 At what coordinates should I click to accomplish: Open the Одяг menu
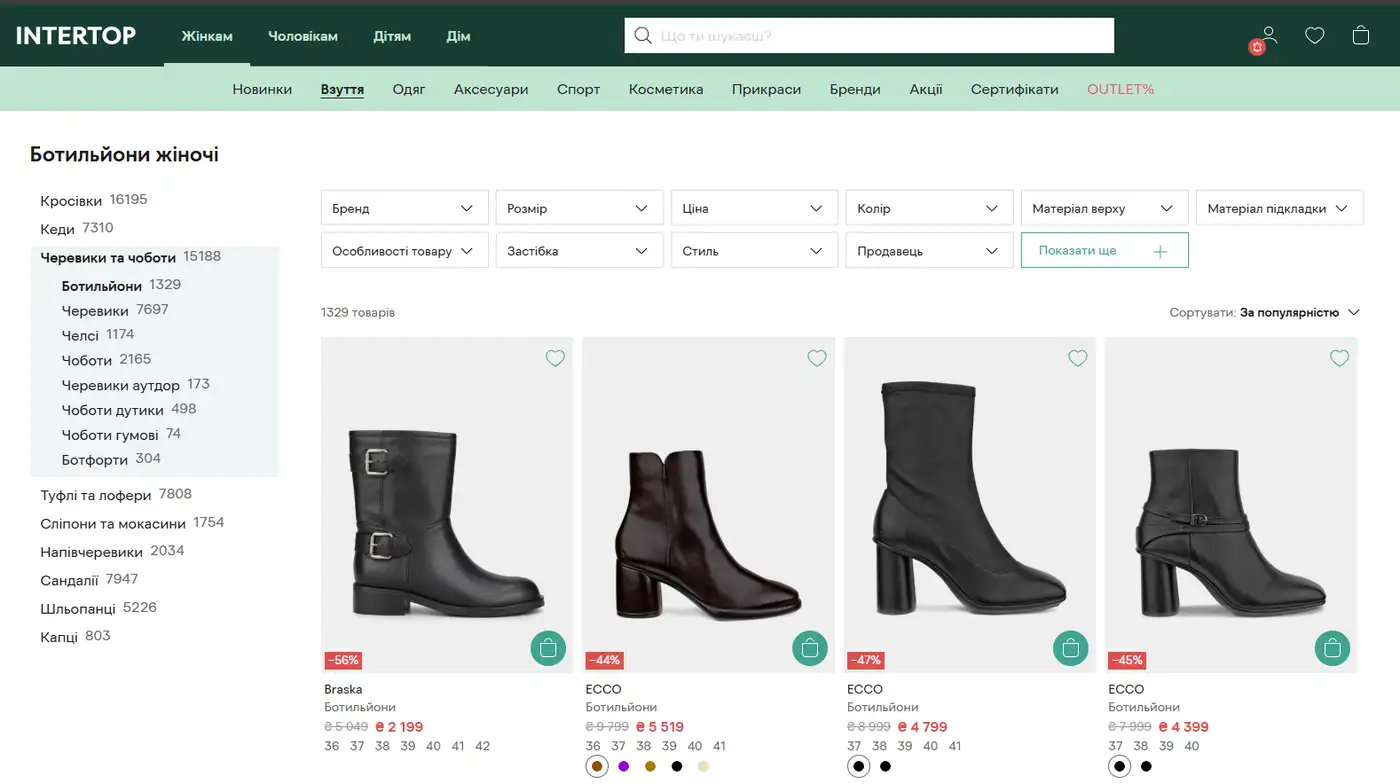(x=409, y=89)
